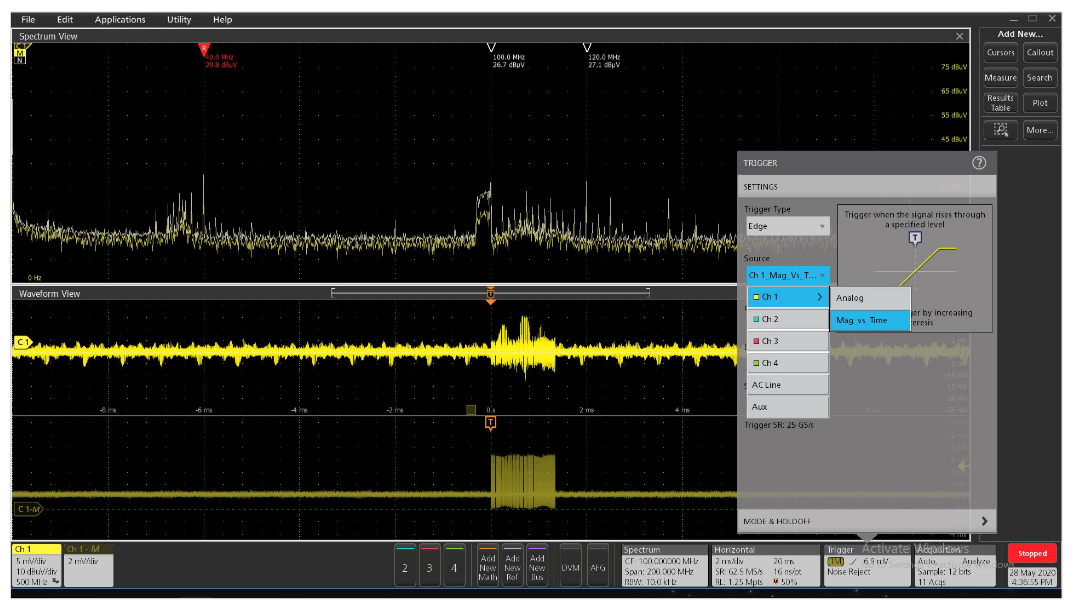The height and width of the screenshot is (607, 1071).
Task: Click the 120.0 MHz spectrum marker
Action: [587, 47]
